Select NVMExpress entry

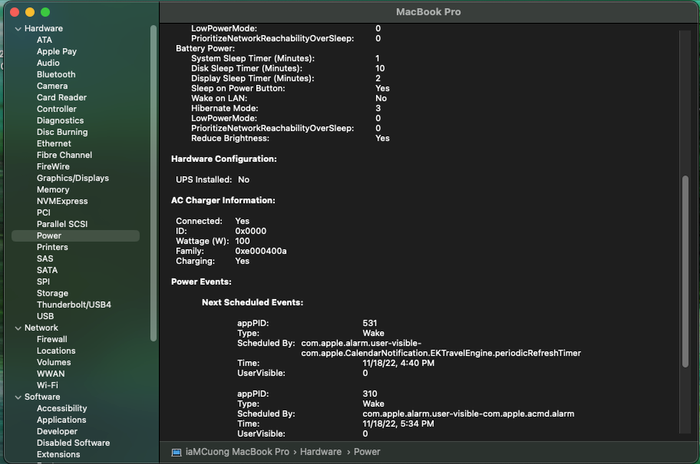62,201
